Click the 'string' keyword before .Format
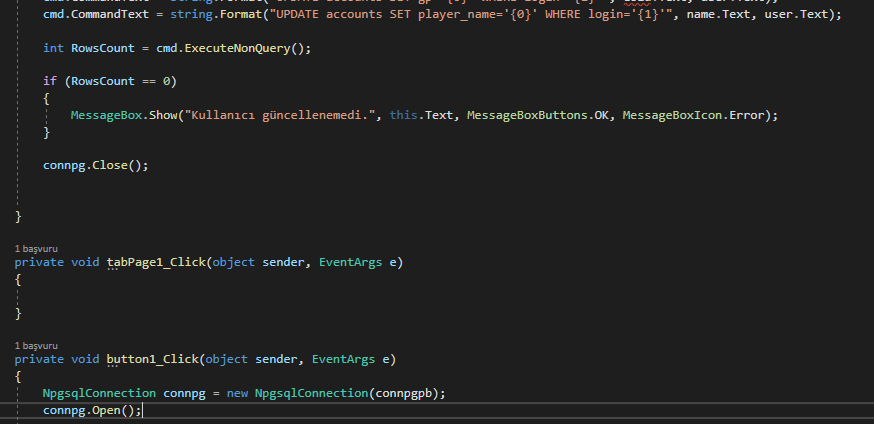 (x=192, y=14)
